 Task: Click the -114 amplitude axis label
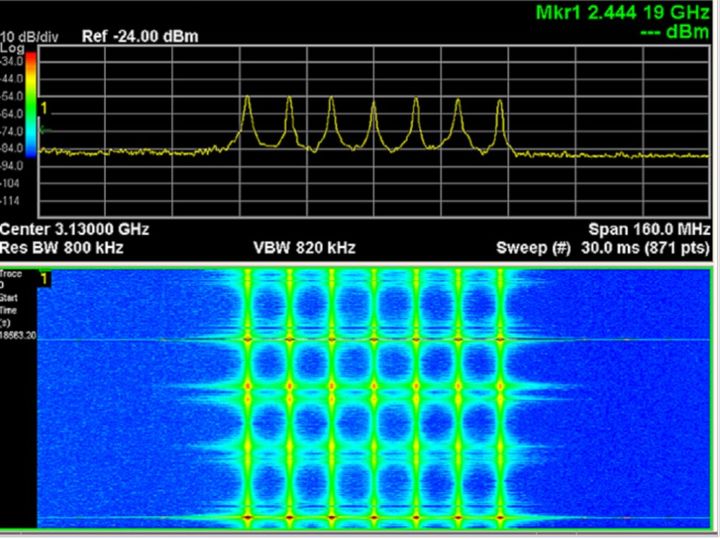[x=11, y=201]
